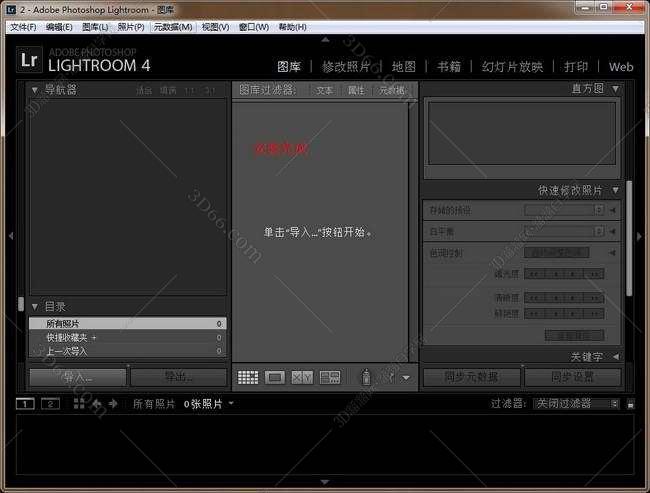The height and width of the screenshot is (493, 650).
Task: Decrease 鲜艳度 by large step
Action: pyautogui.click(x=534, y=314)
